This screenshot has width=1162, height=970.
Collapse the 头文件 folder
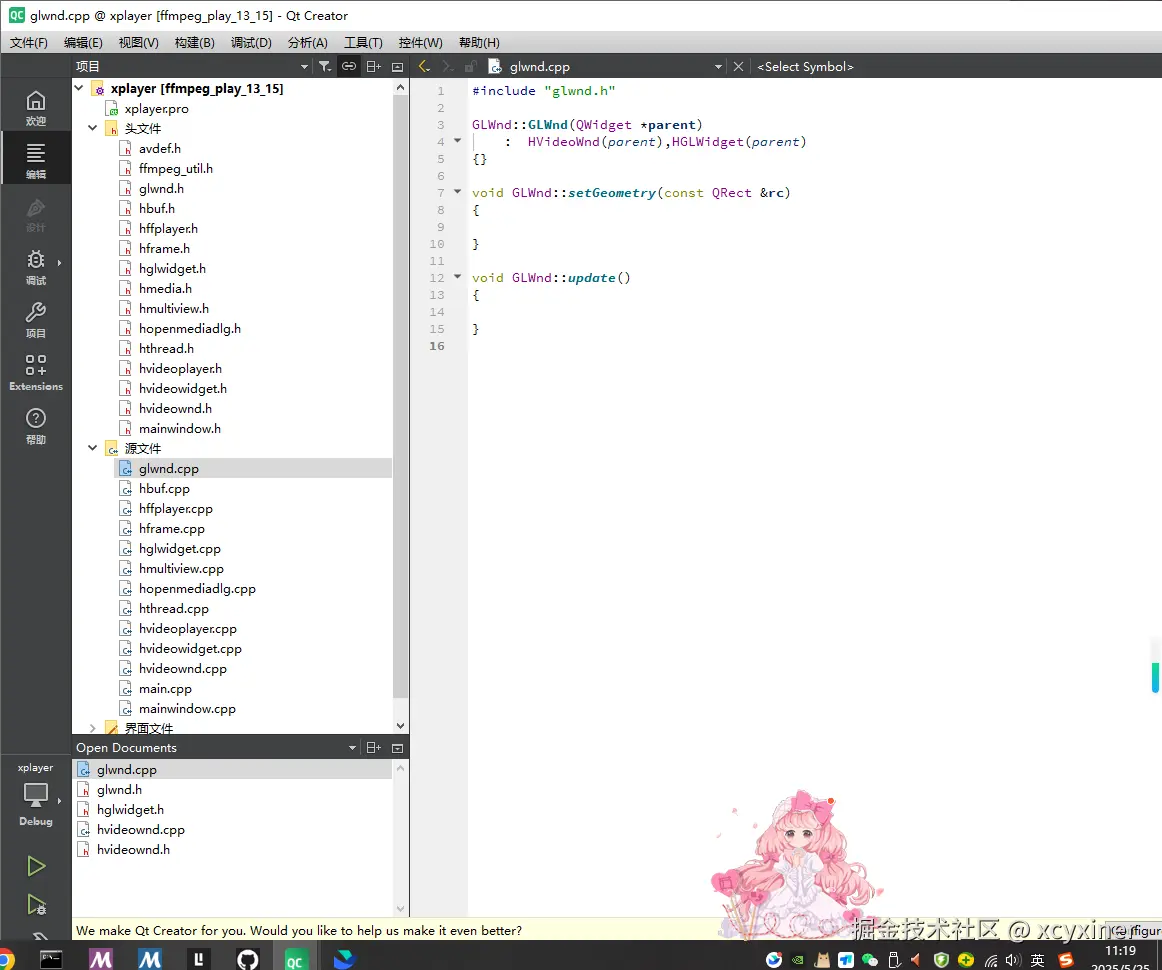[93, 128]
